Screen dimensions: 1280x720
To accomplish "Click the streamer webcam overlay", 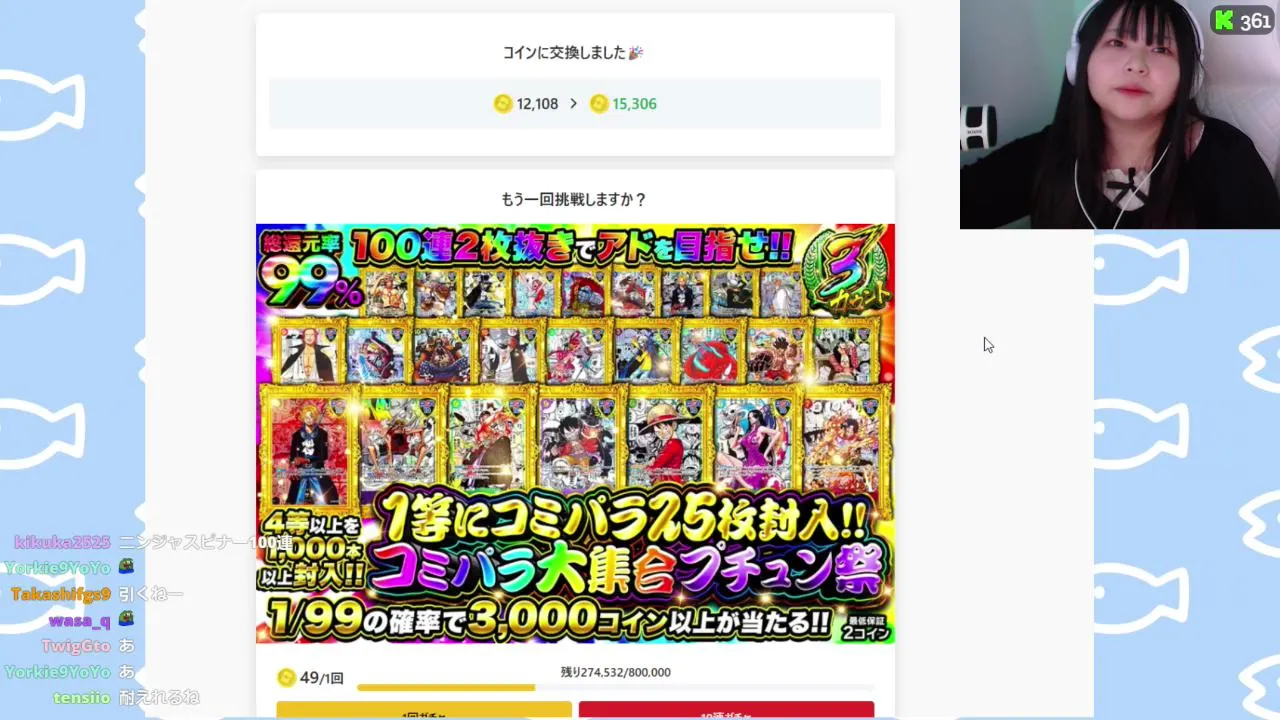I will coord(1120,115).
